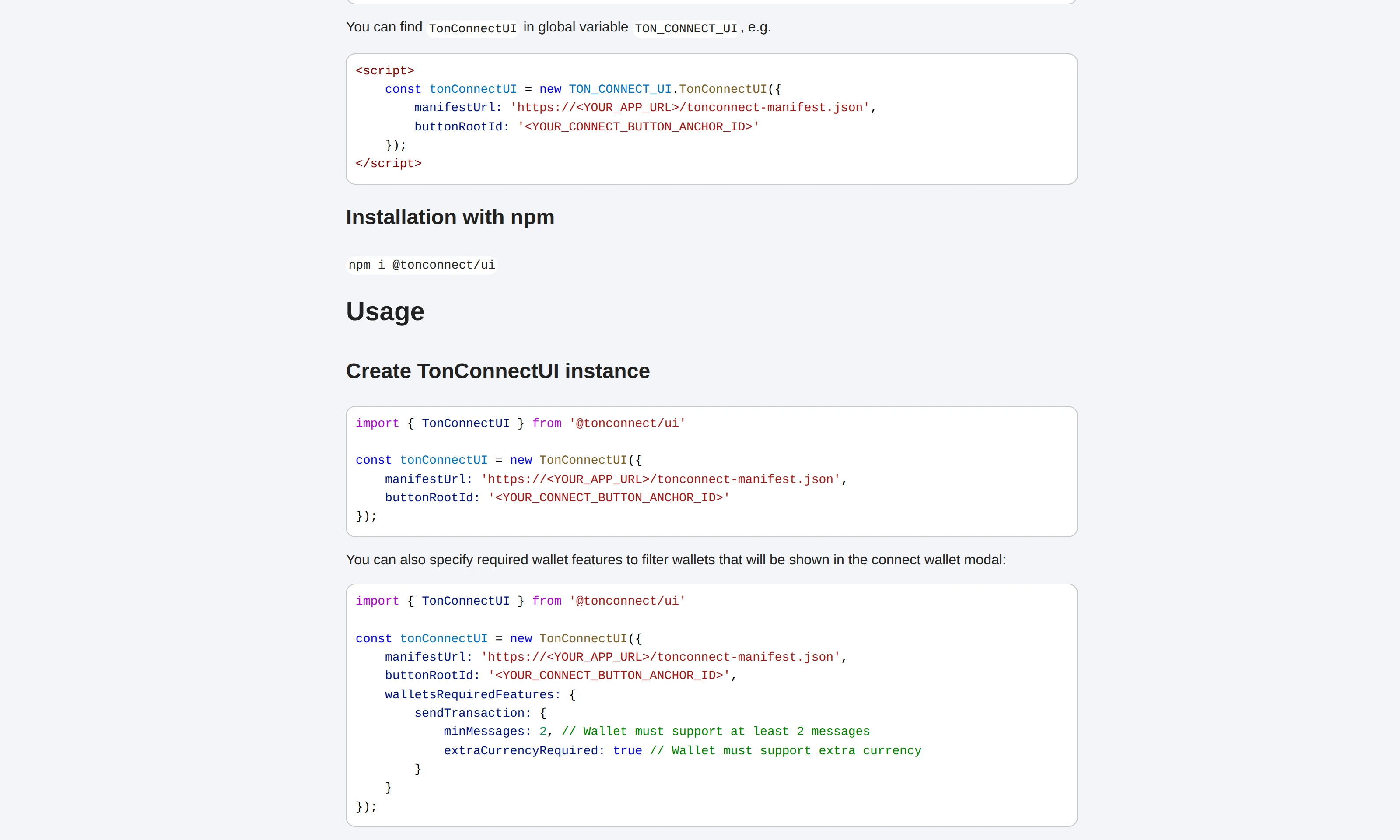Click the paragraph about required wallet features
1400x840 pixels.
pos(675,560)
